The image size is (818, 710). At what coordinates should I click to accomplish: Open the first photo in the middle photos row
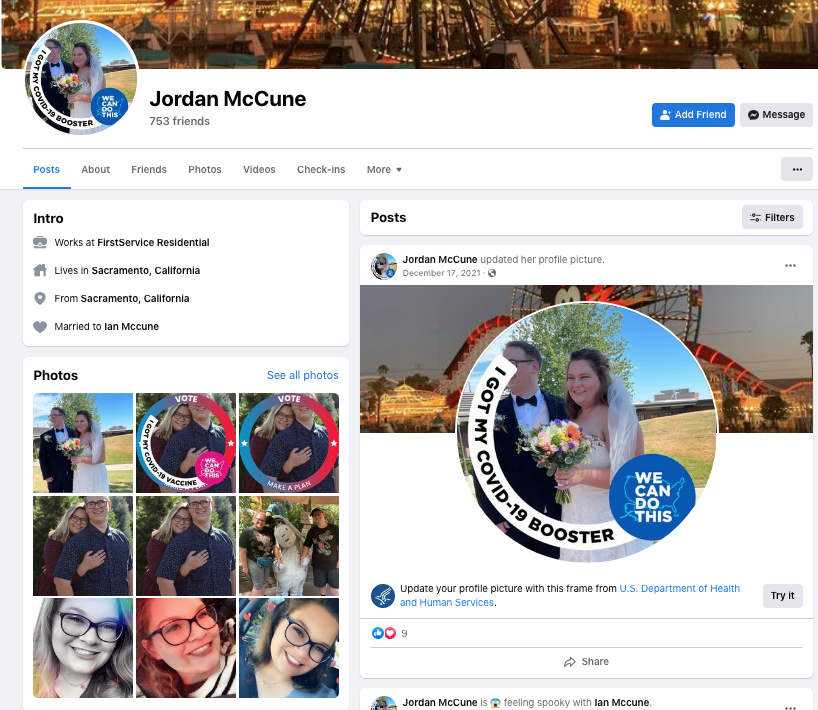83,546
